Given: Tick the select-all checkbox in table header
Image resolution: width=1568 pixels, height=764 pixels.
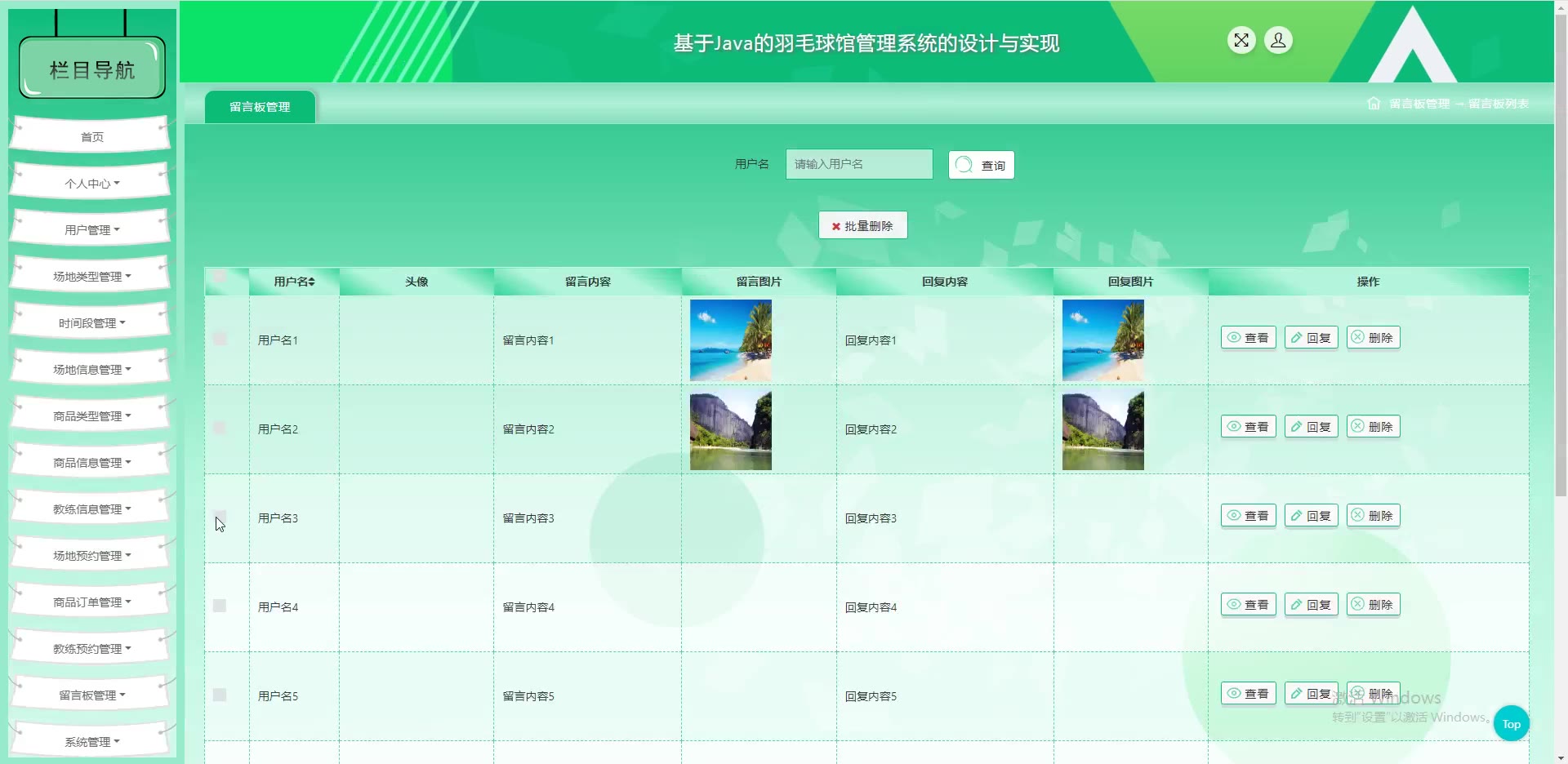Looking at the screenshot, I should pos(220,277).
